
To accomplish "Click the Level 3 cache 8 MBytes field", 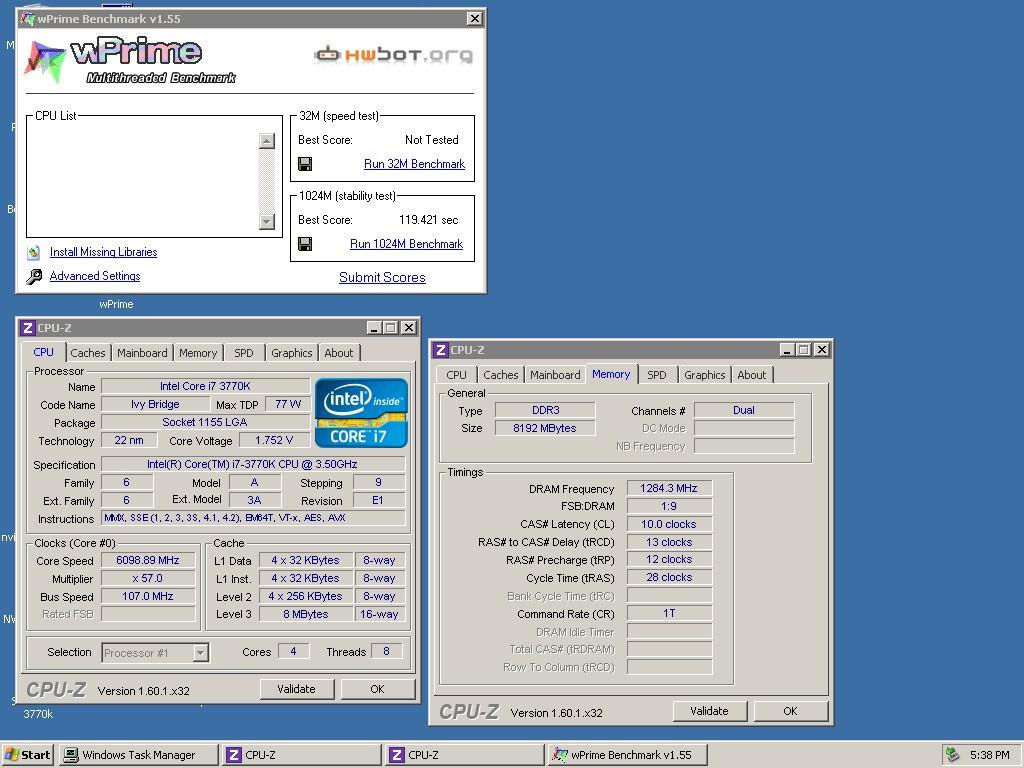I will tap(305, 615).
